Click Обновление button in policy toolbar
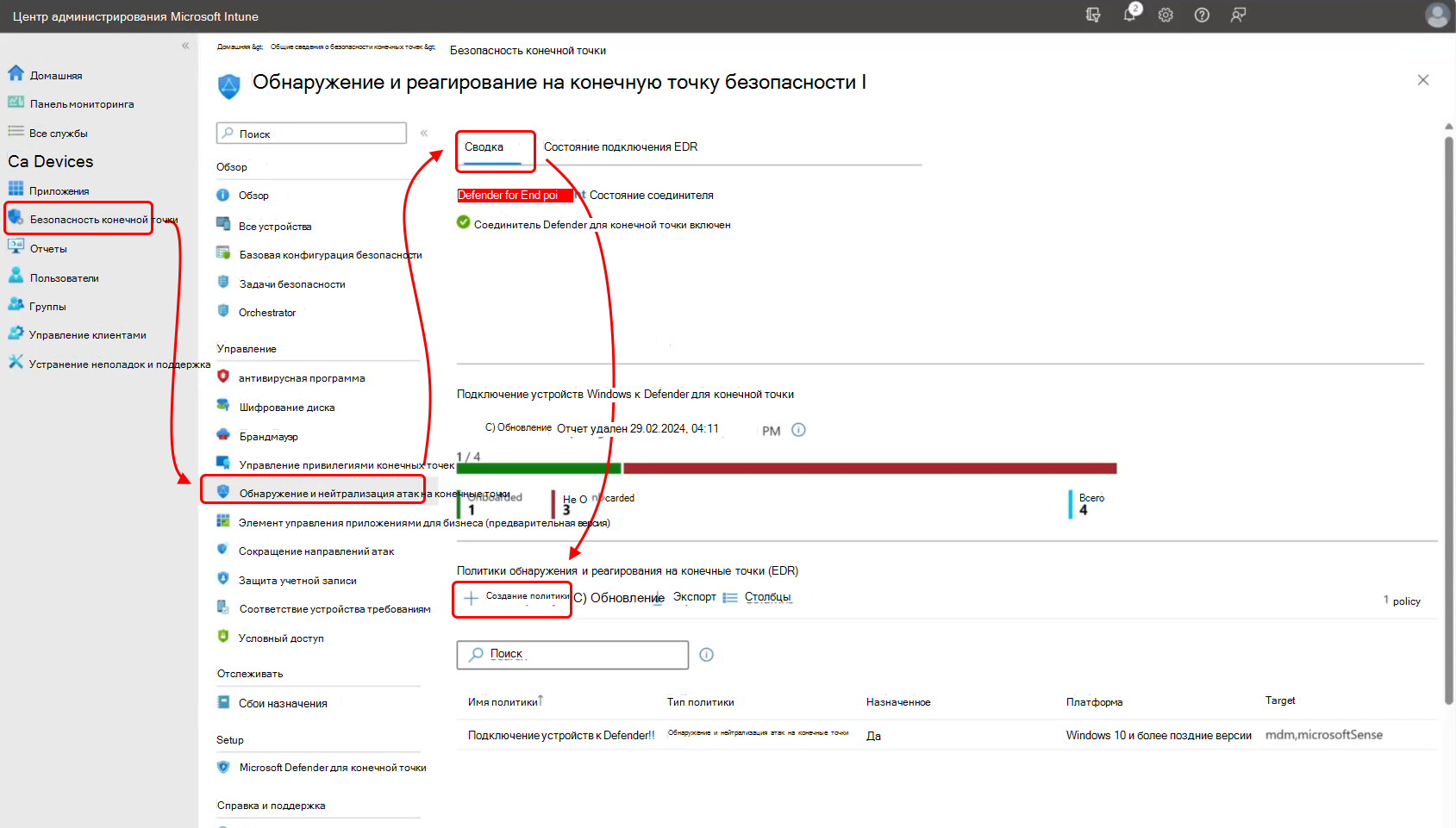 (x=619, y=598)
